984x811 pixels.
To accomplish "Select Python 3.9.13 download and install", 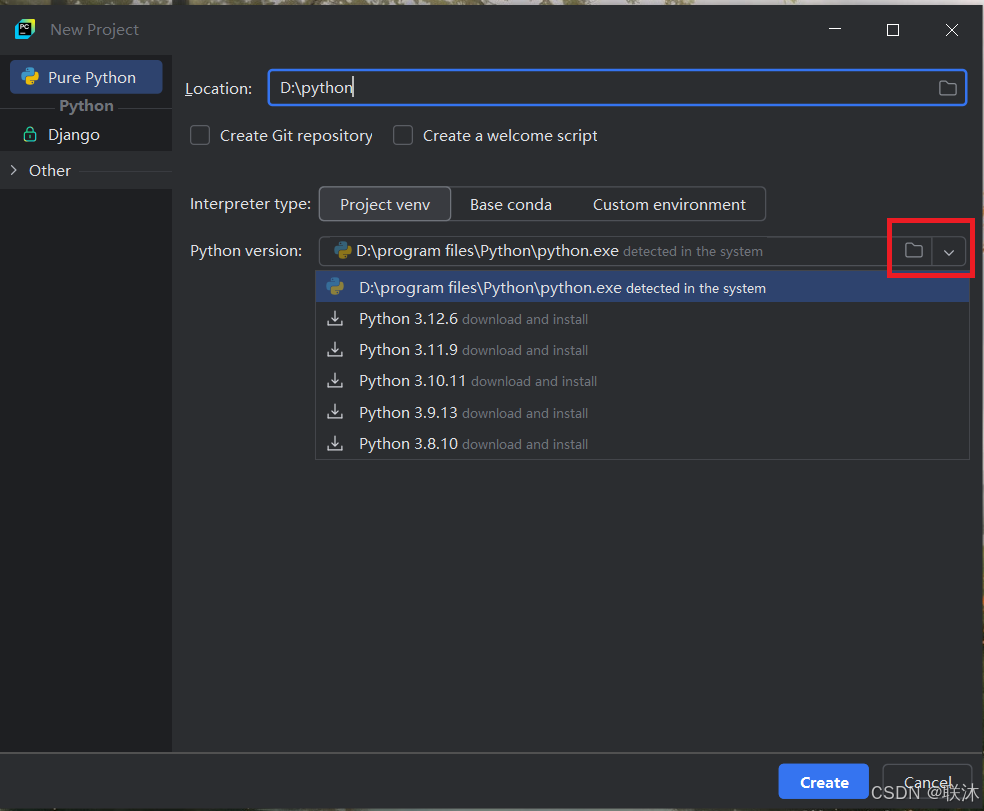I will pyautogui.click(x=643, y=412).
